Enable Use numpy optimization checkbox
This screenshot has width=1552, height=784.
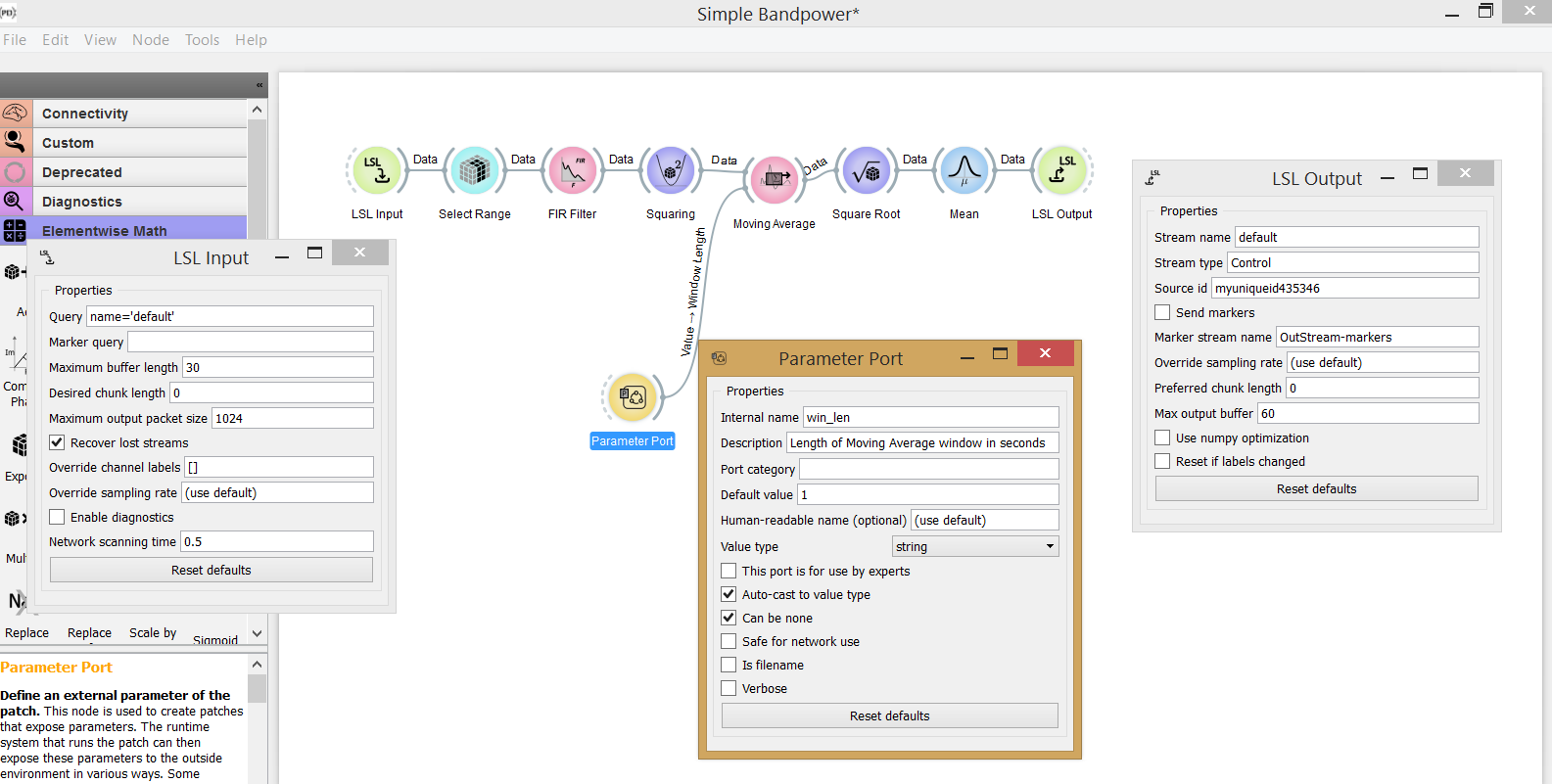pyautogui.click(x=1162, y=438)
